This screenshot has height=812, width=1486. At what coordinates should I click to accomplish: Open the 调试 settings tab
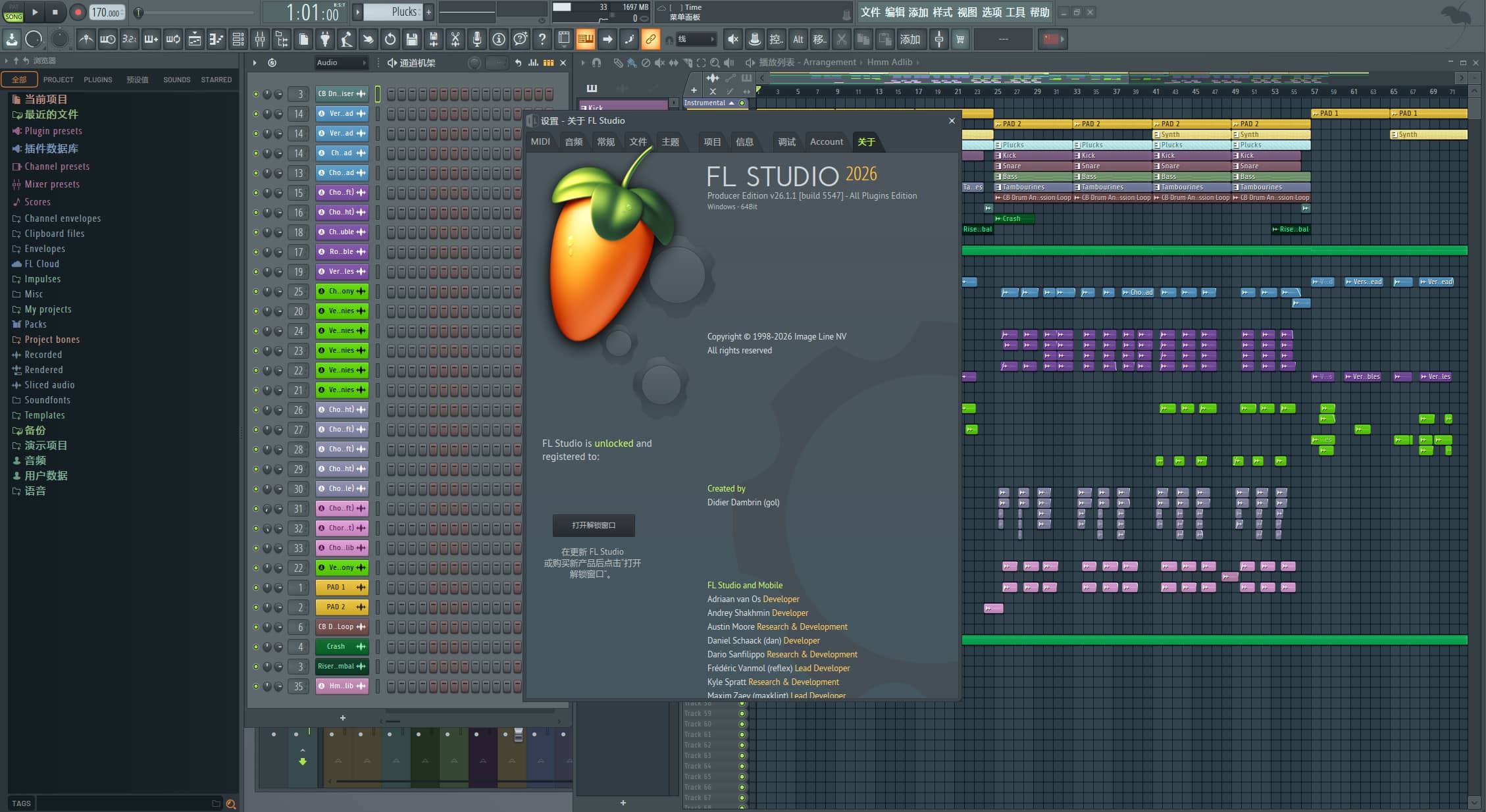click(x=786, y=141)
